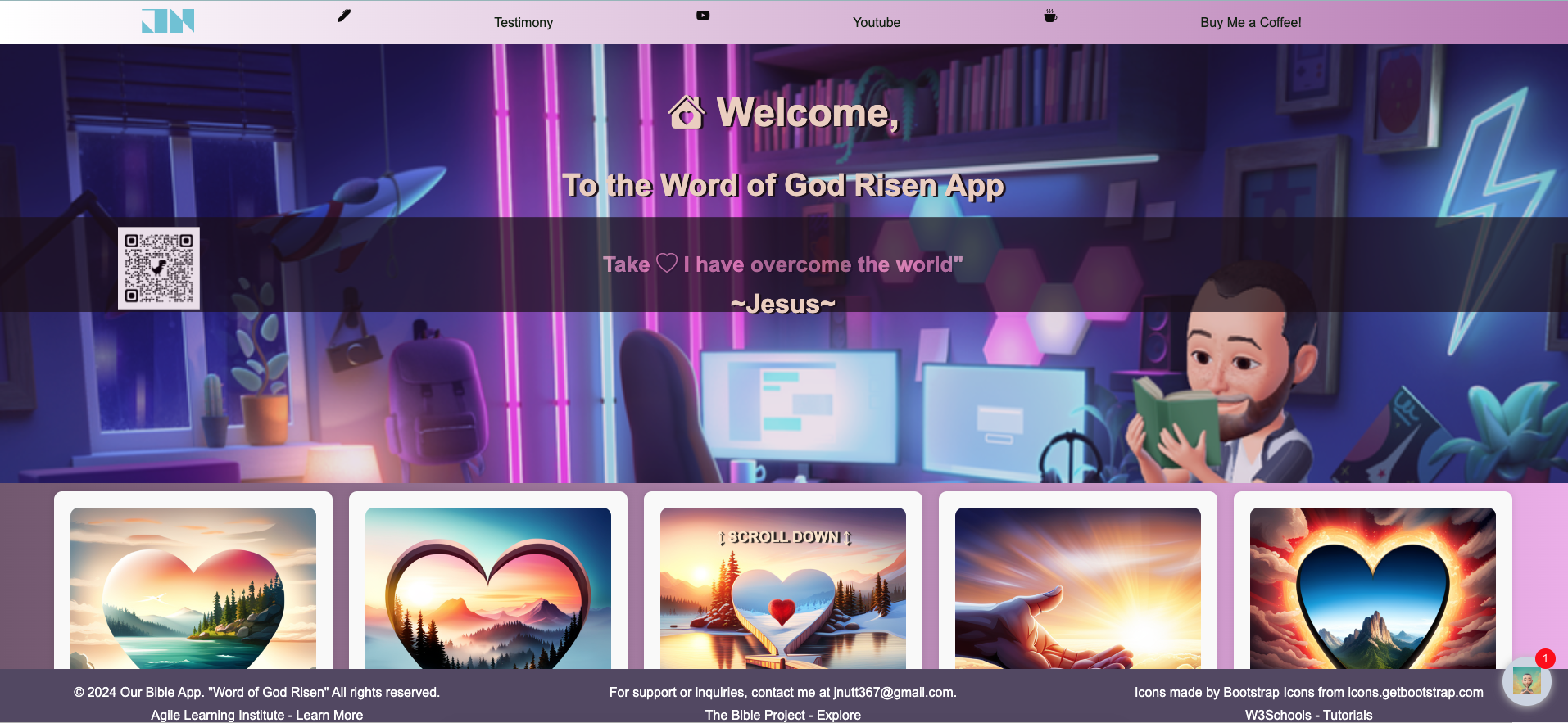
Task: Click The Bible Project - Explore link
Action: click(x=783, y=715)
